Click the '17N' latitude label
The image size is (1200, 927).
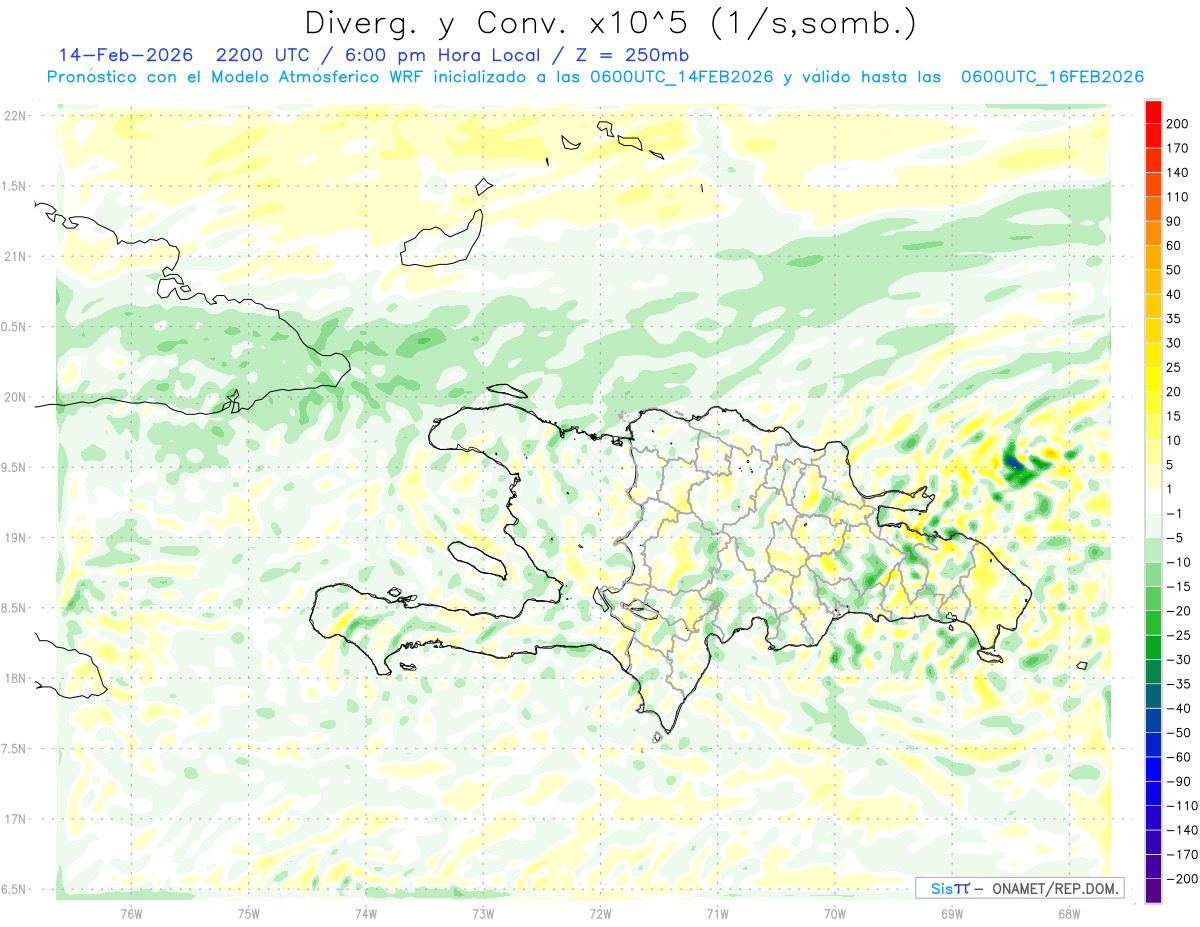14,819
